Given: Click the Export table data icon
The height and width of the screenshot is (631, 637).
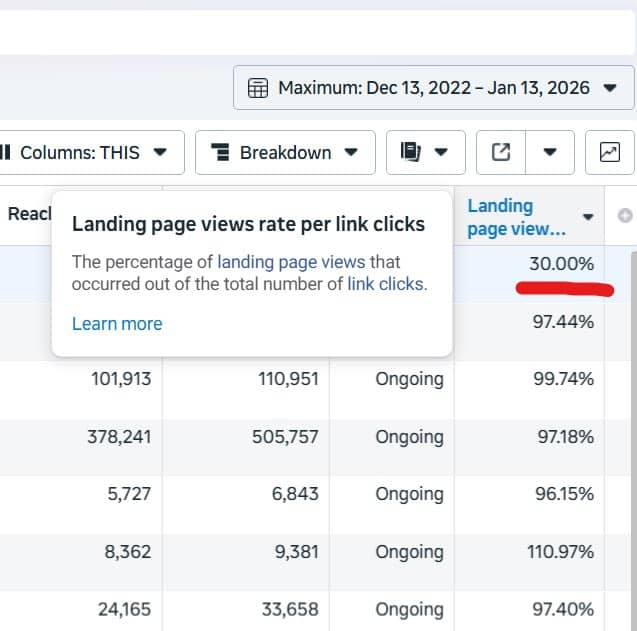Looking at the screenshot, I should click(501, 153).
